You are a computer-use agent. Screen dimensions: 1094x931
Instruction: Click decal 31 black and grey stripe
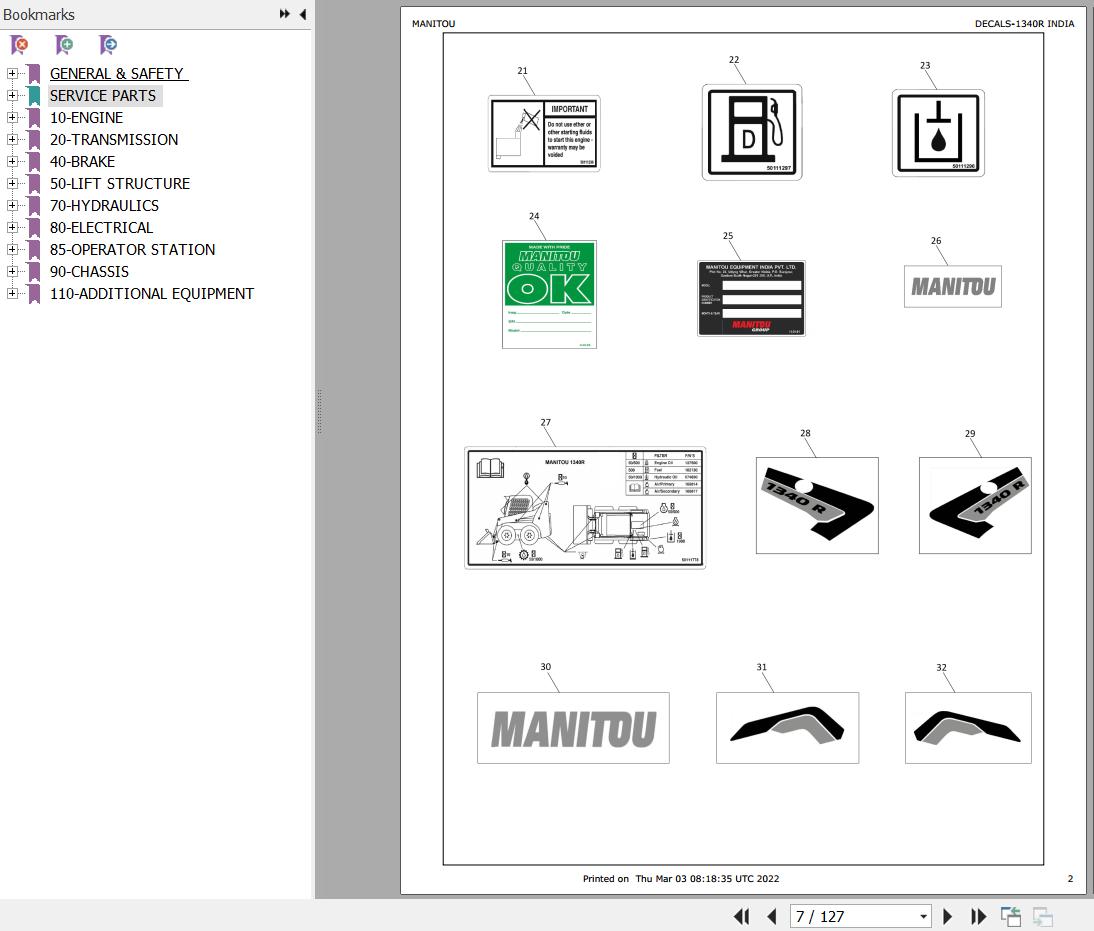(x=787, y=728)
